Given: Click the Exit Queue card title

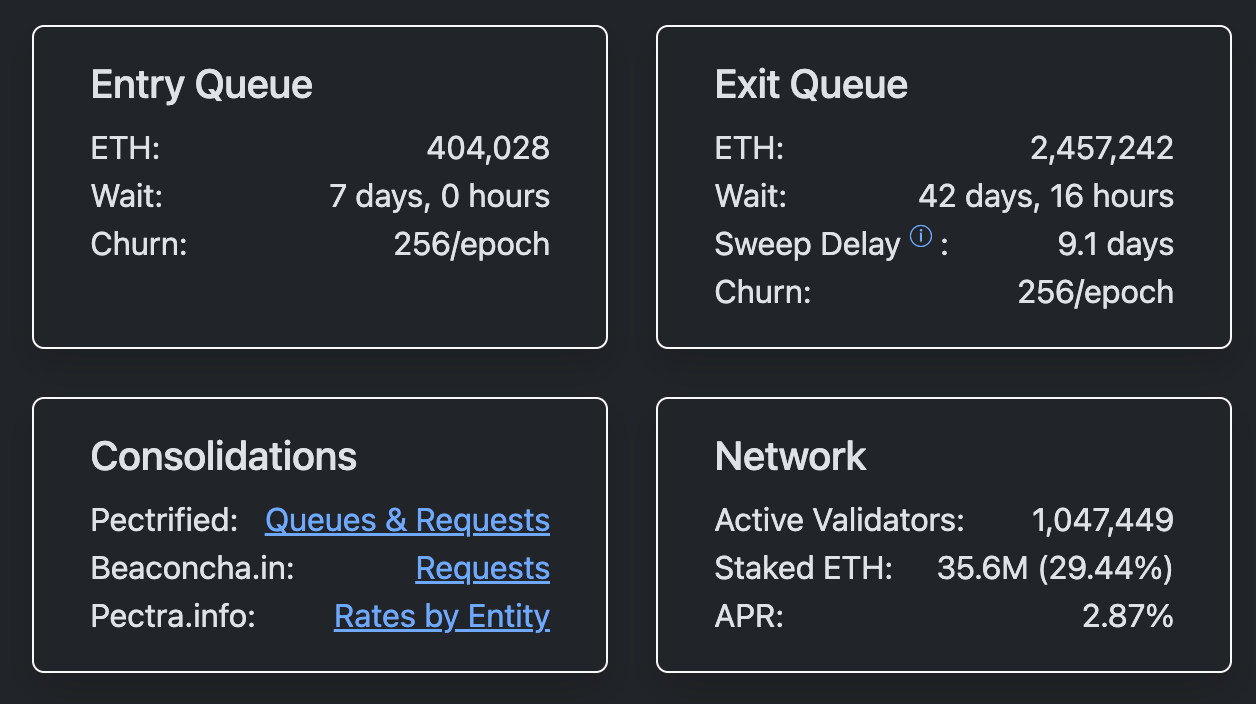Looking at the screenshot, I should coord(811,85).
